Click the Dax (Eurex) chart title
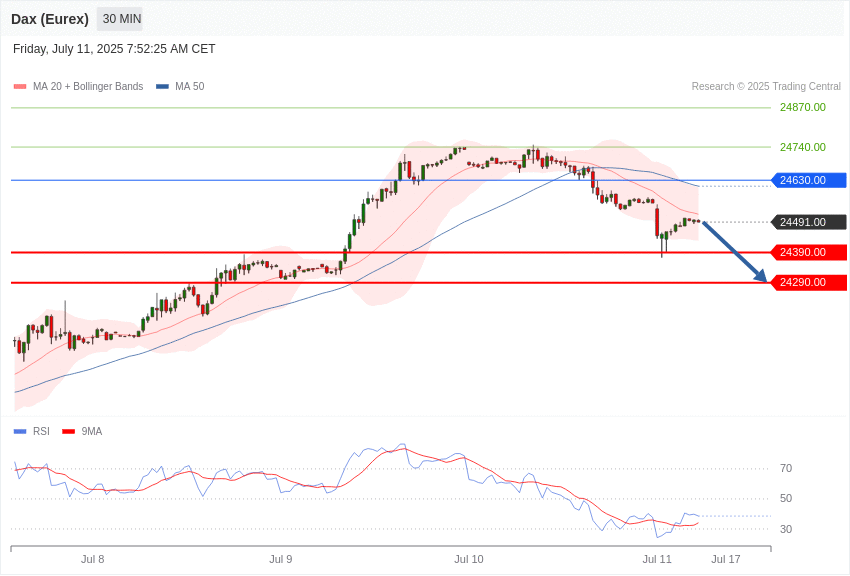 pos(50,19)
